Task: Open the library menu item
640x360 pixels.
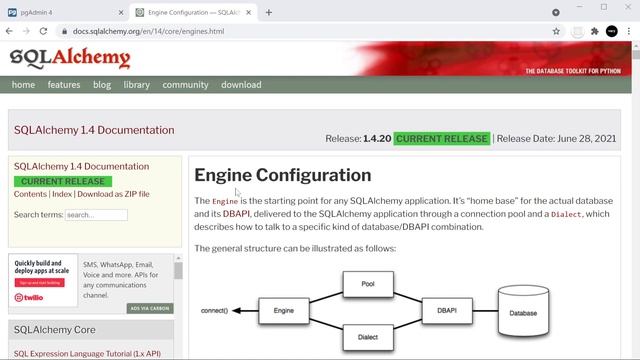Action: [x=136, y=84]
